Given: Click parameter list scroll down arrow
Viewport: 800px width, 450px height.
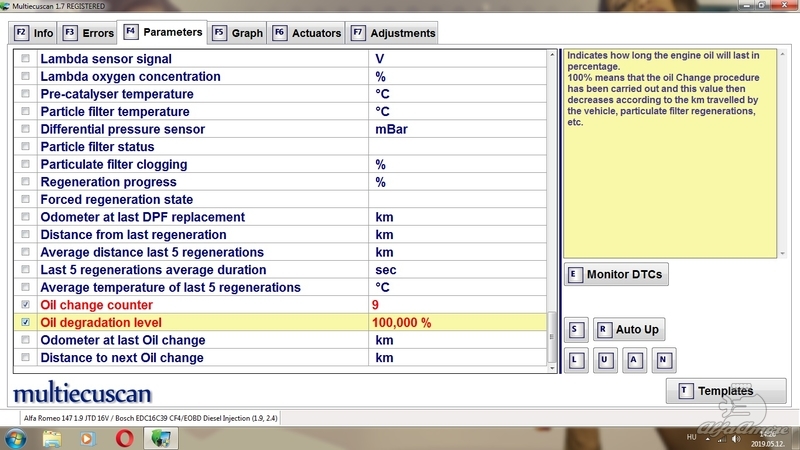Looking at the screenshot, I should 552,368.
